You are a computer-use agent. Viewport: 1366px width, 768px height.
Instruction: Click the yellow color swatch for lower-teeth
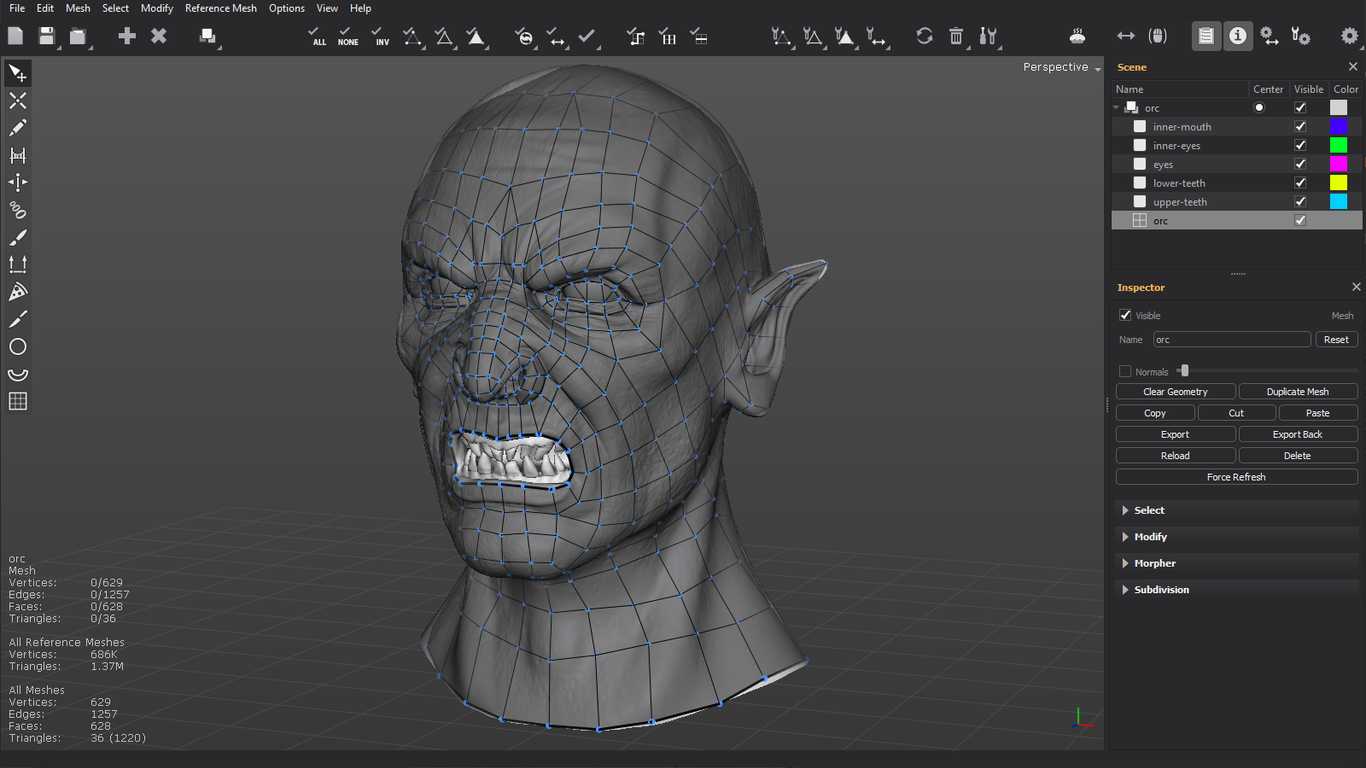(1338, 183)
